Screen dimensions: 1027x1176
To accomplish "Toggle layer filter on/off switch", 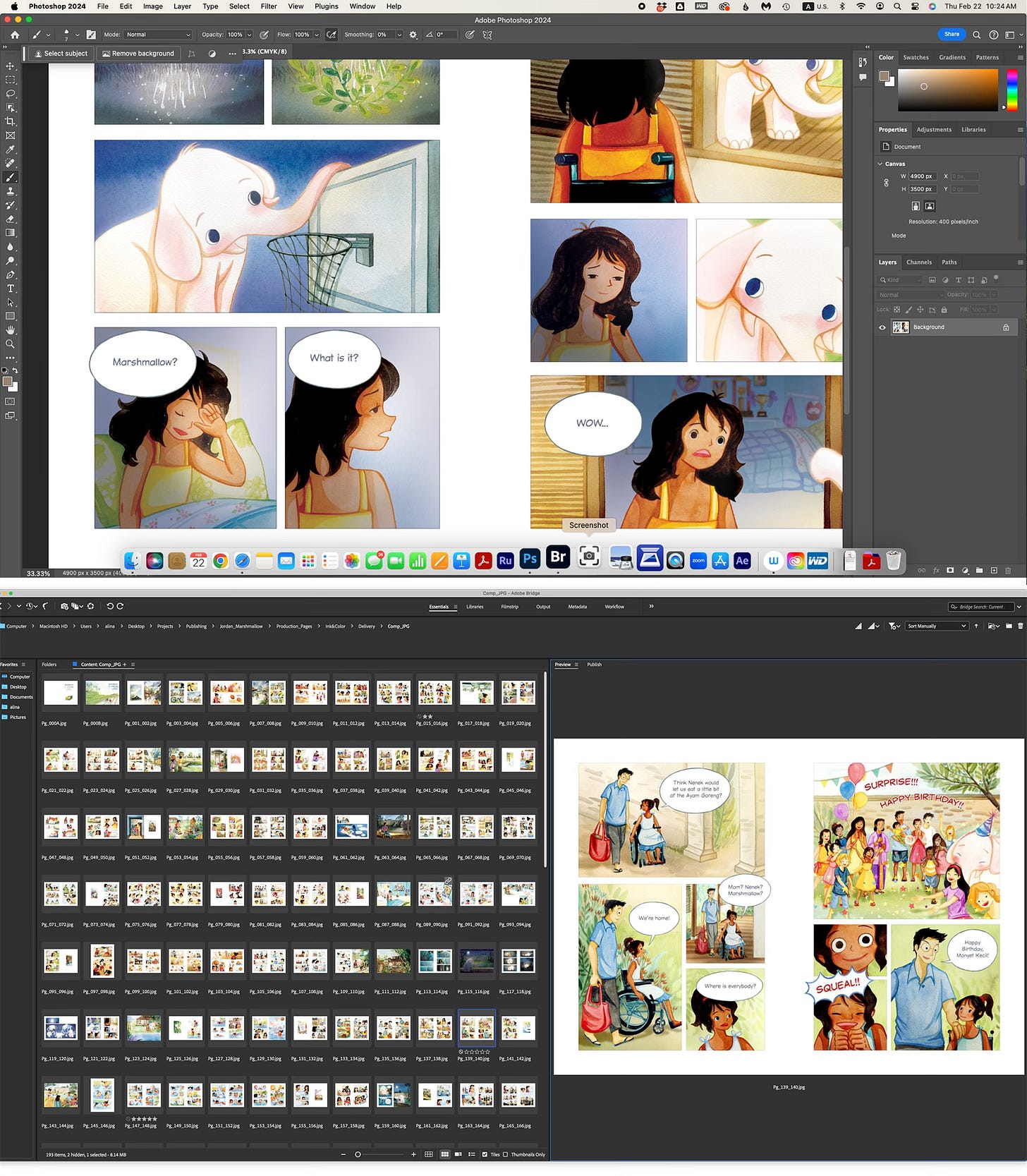I will 996,278.
